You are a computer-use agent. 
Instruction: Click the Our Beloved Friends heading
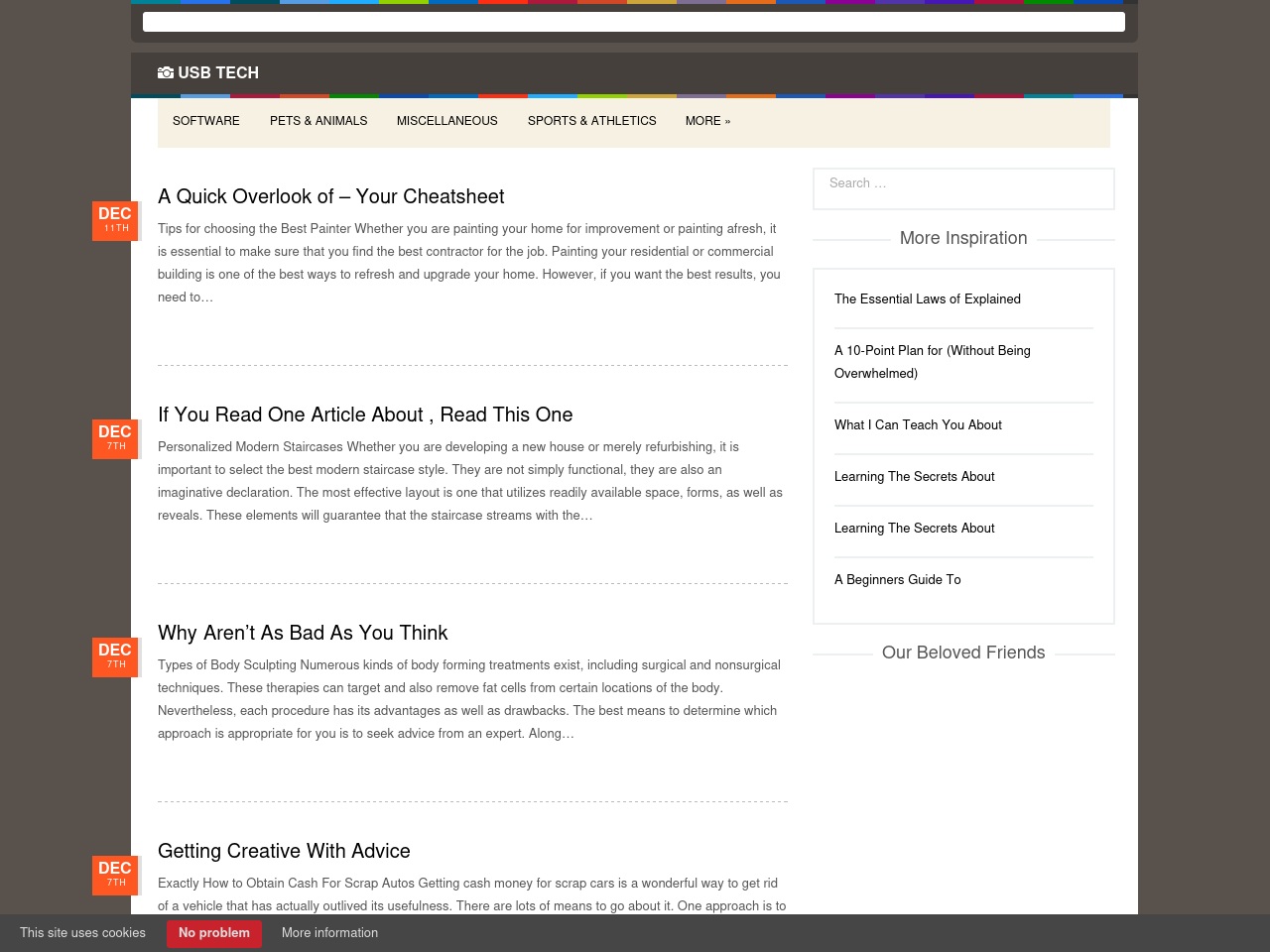click(x=963, y=653)
